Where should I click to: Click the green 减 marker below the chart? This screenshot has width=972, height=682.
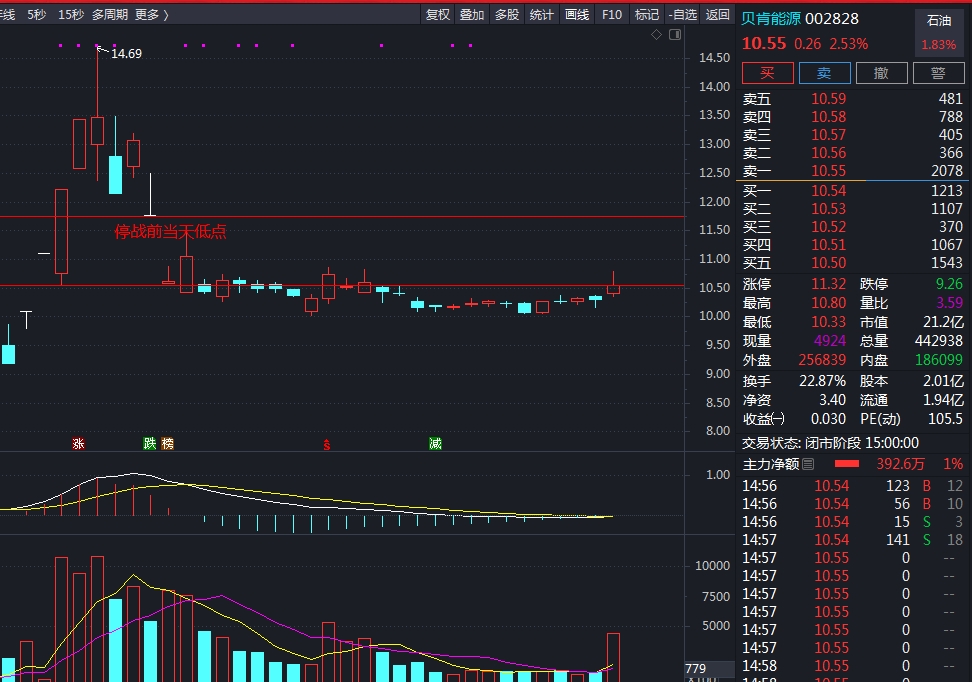point(435,443)
